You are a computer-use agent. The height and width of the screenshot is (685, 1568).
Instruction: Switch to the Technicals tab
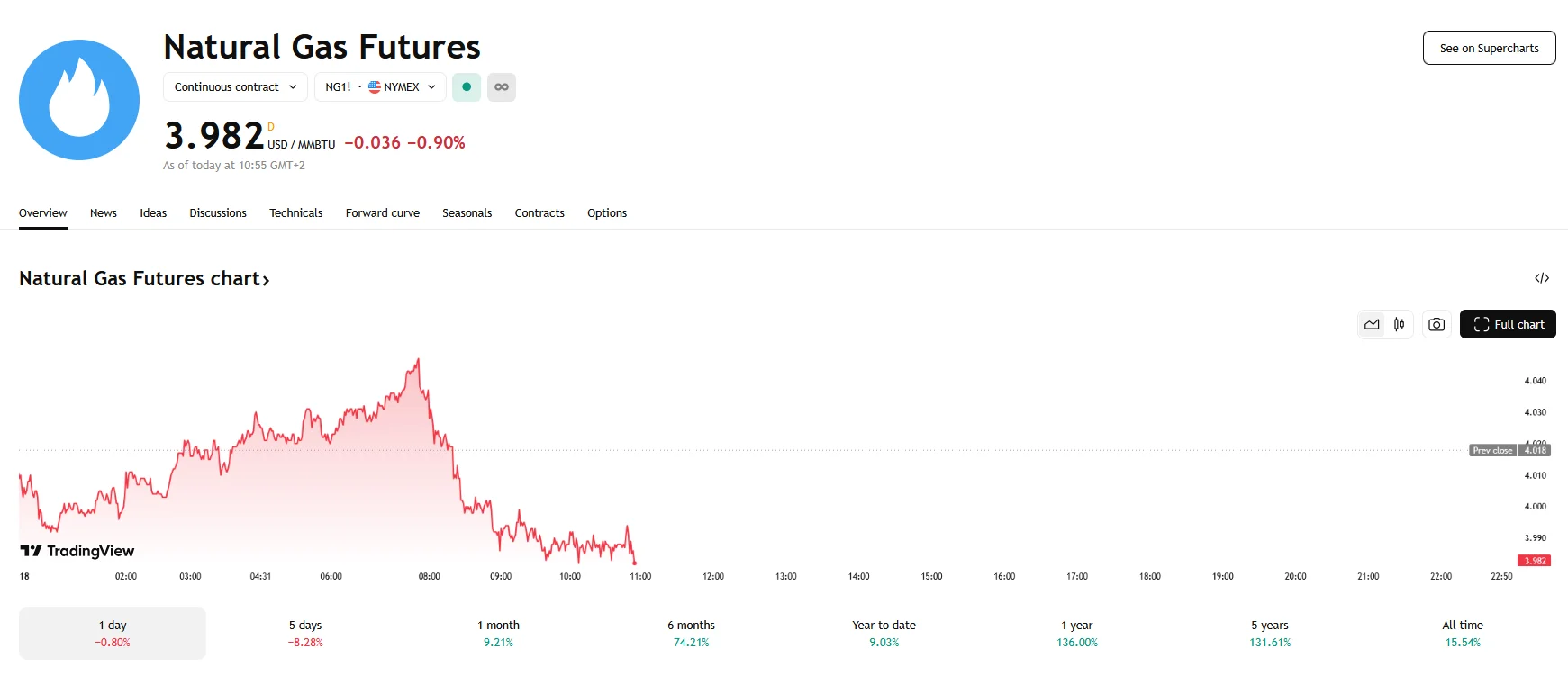tap(295, 212)
